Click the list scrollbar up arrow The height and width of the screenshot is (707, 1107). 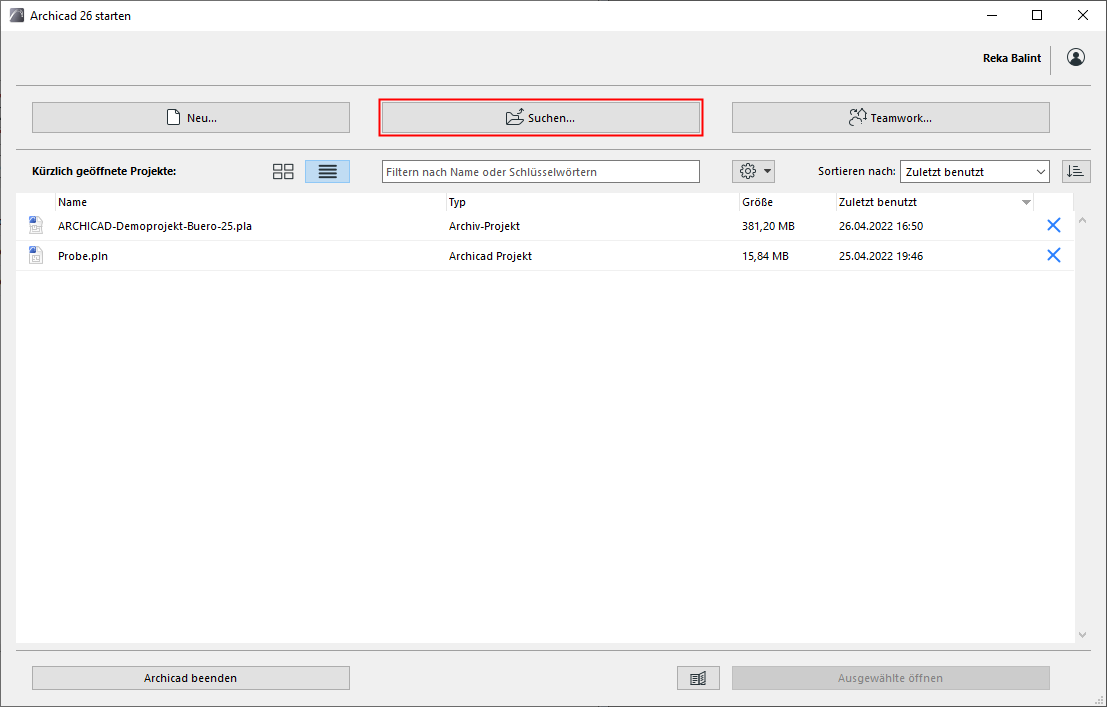pos(1082,220)
